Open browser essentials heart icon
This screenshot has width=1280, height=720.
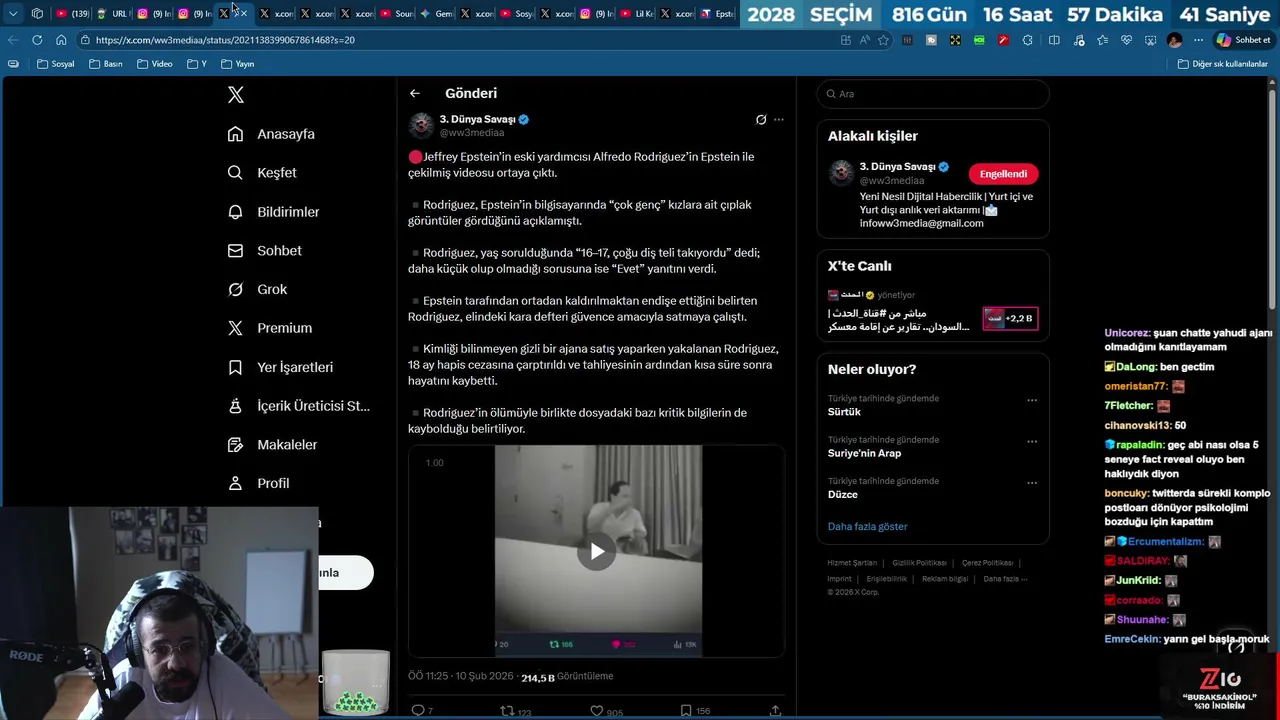(1126, 40)
